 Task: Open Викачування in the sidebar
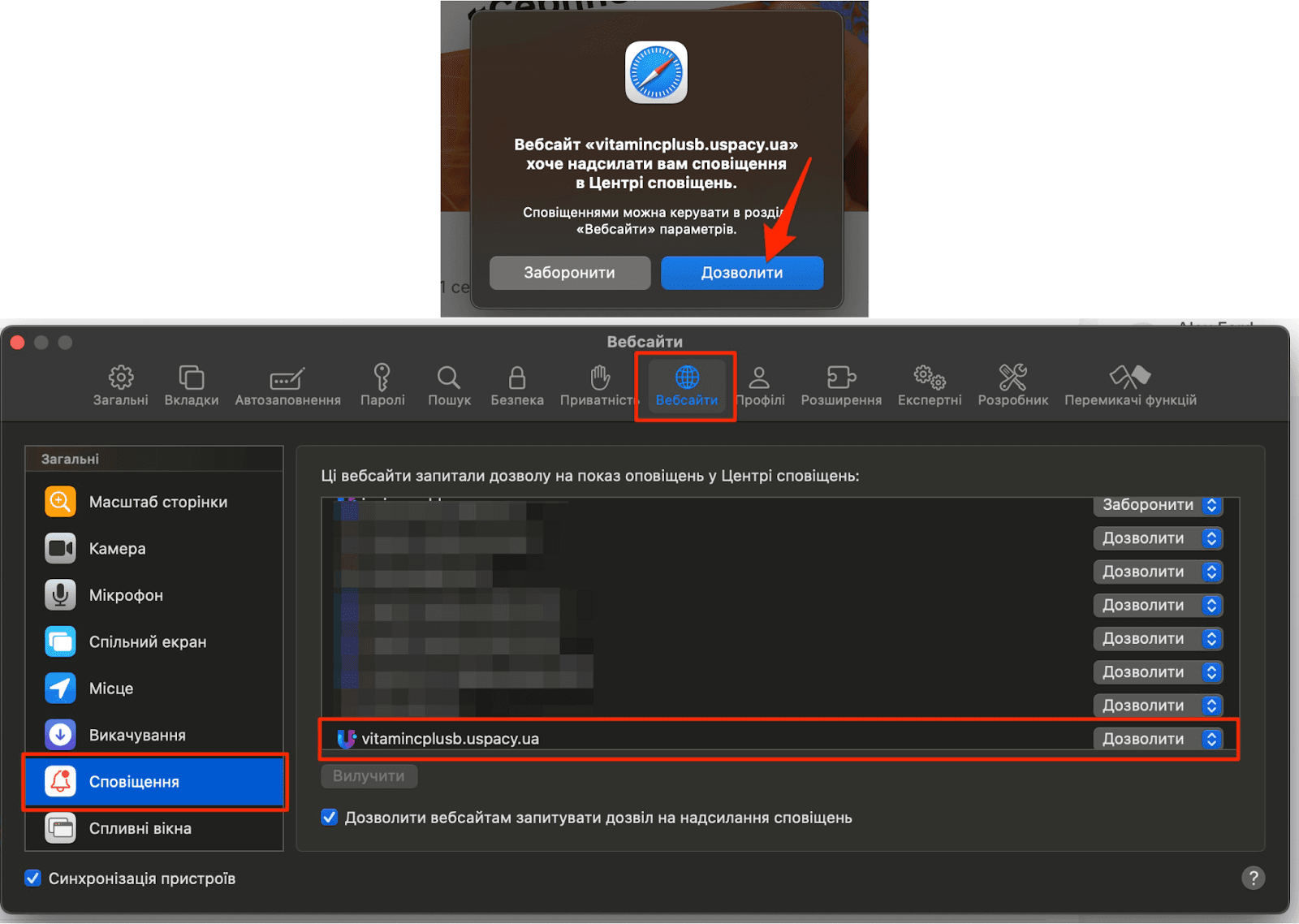coord(154,735)
